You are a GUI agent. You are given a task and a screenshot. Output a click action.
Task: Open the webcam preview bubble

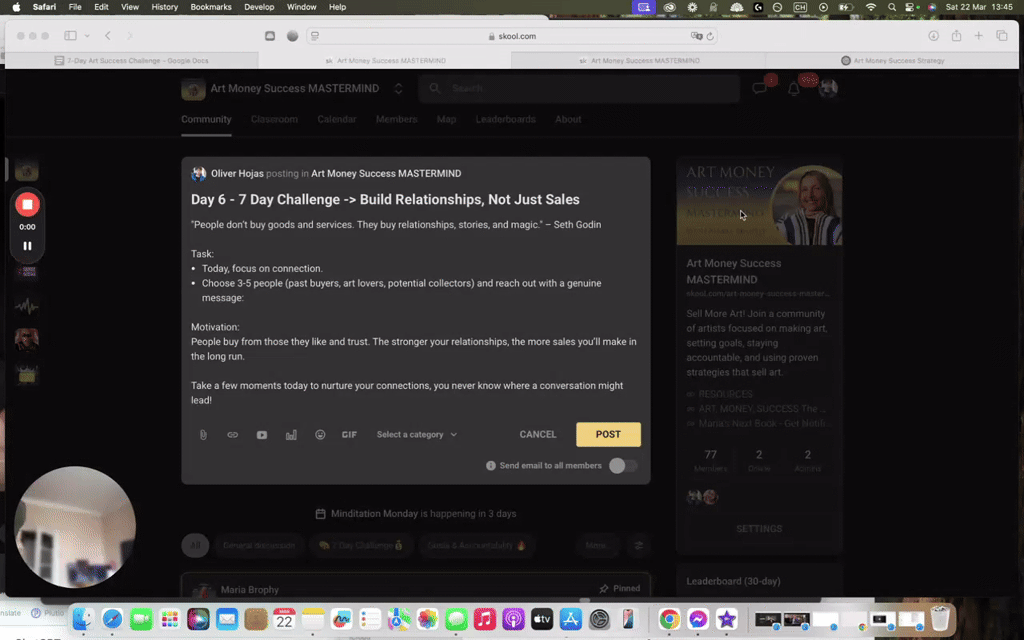[75, 527]
